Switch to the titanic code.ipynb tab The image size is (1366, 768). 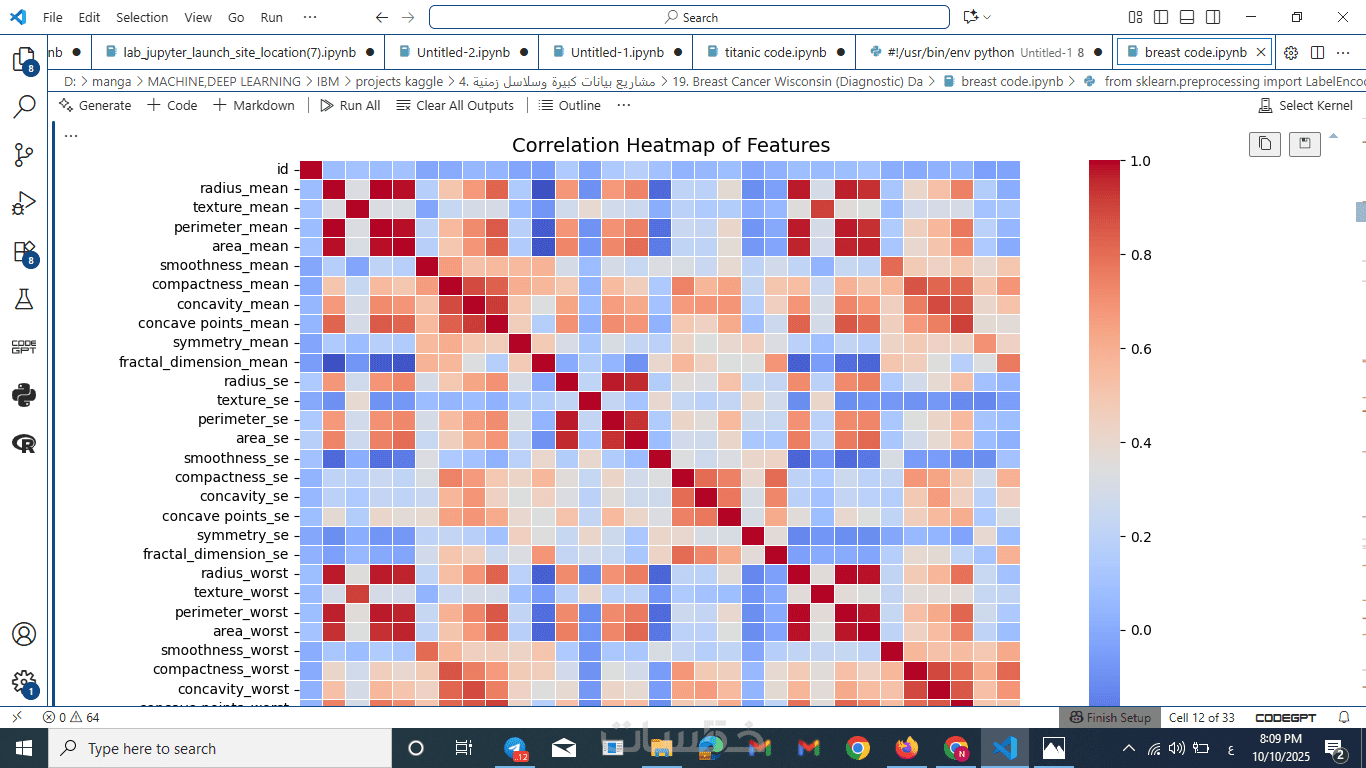pos(774,52)
